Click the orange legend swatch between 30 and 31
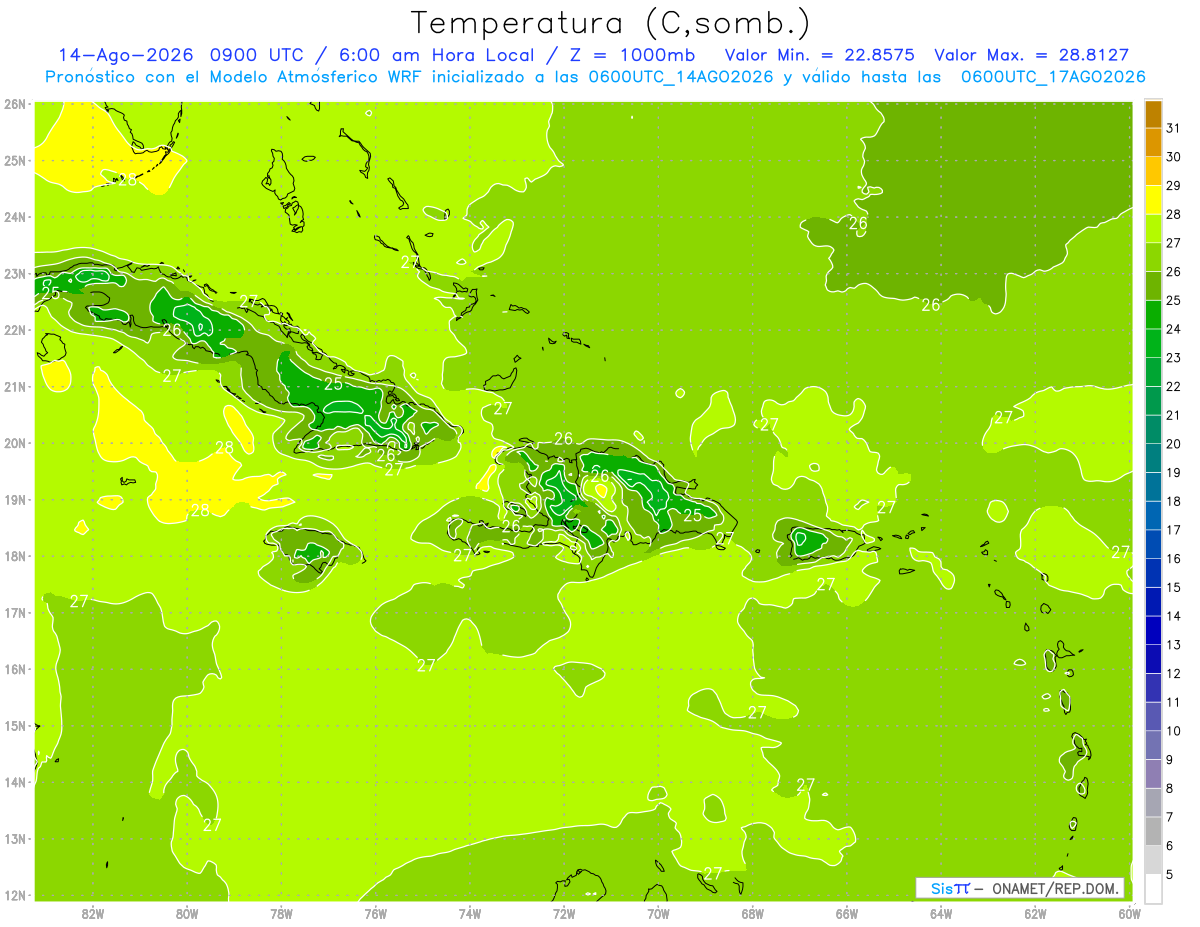The width and height of the screenshot is (1200, 927). coord(1153,143)
